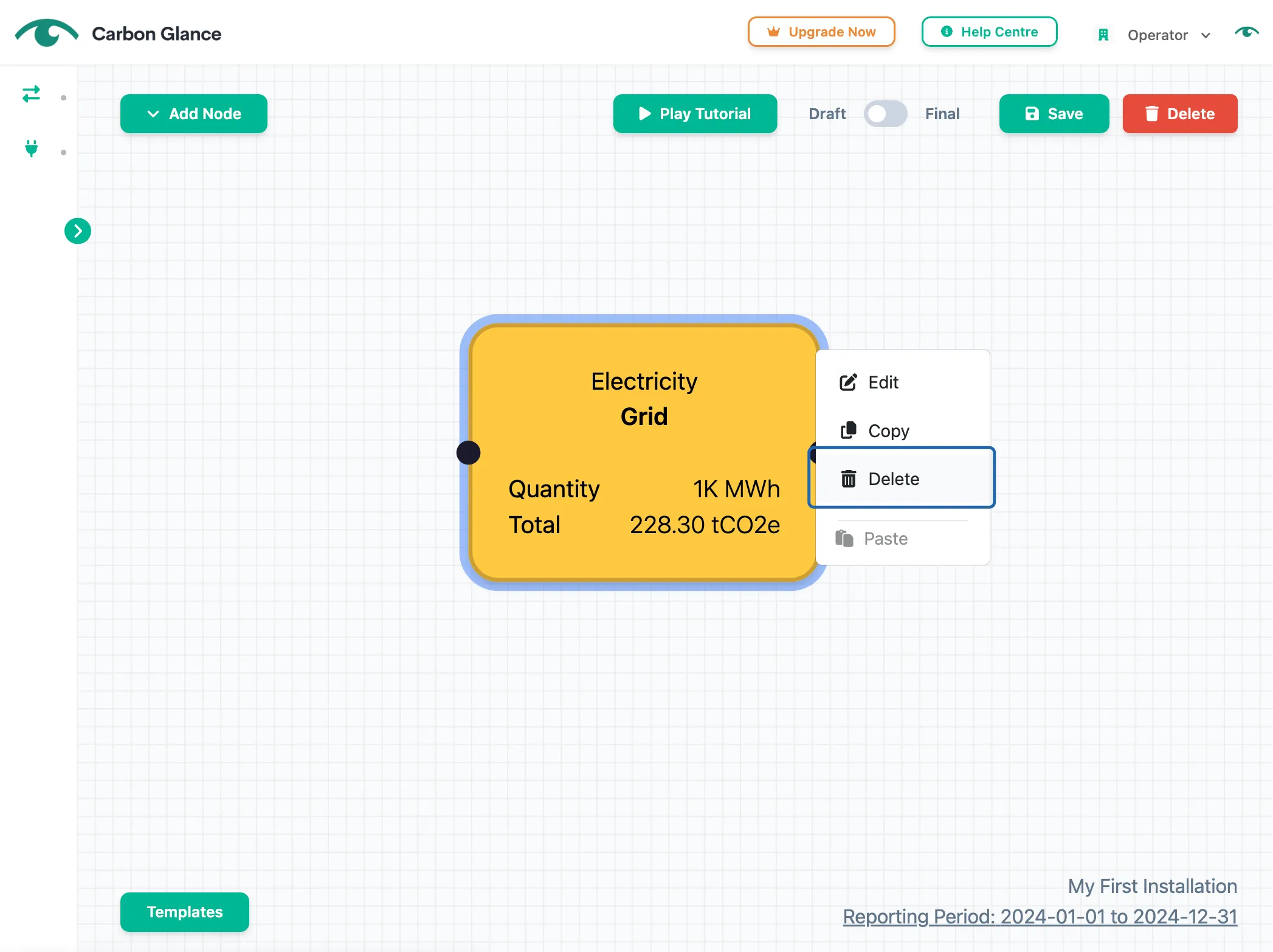
Task: Expand the sidebar with the green chevron
Action: [78, 231]
